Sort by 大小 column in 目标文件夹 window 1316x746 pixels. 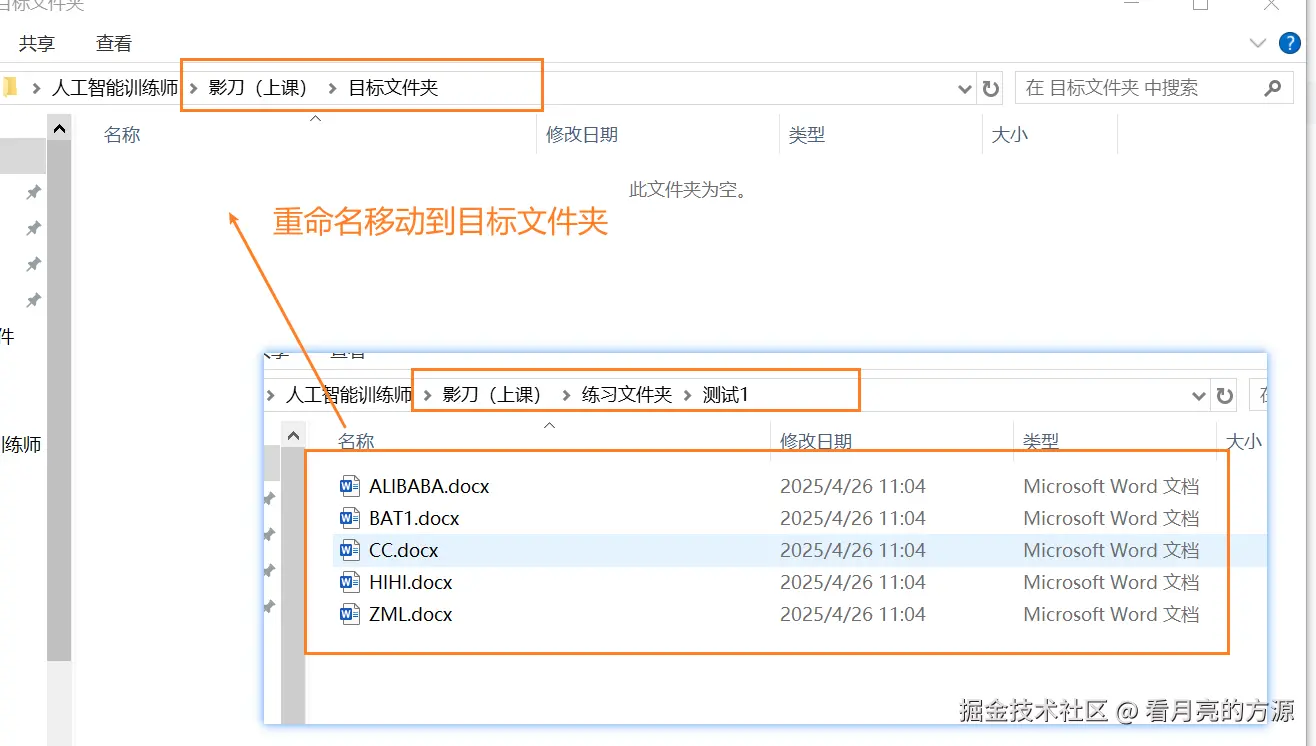(1009, 135)
